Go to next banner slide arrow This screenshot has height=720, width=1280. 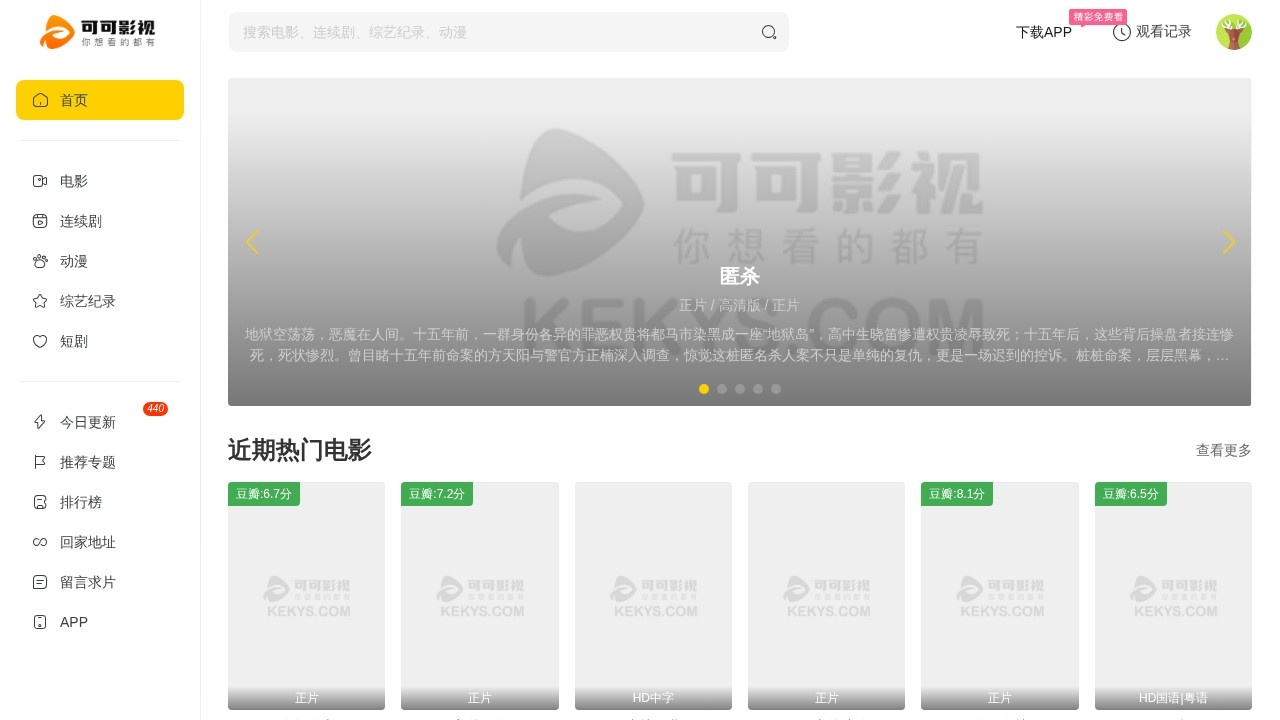coord(1229,242)
